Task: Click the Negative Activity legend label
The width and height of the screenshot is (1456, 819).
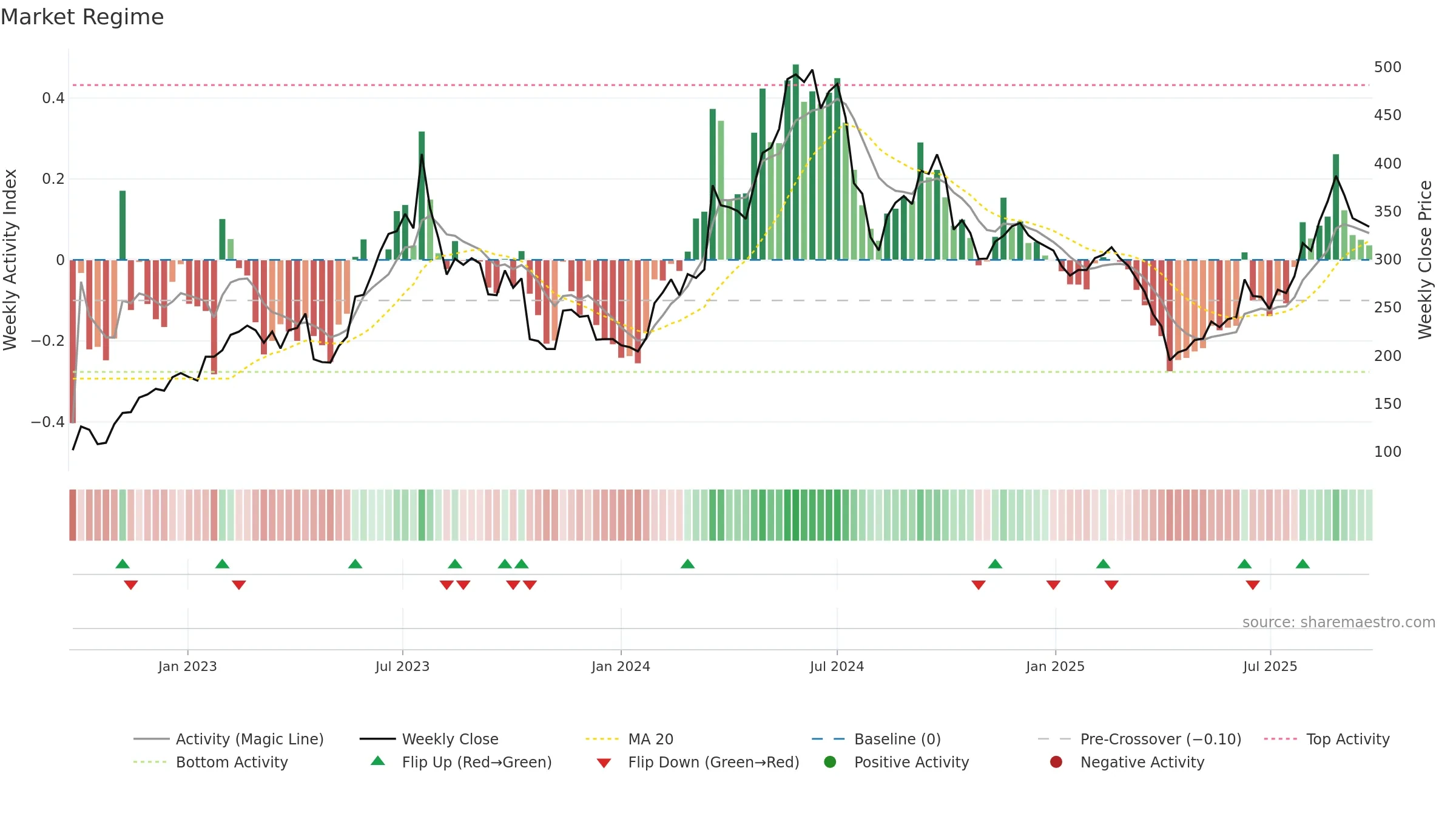Action: [1142, 762]
